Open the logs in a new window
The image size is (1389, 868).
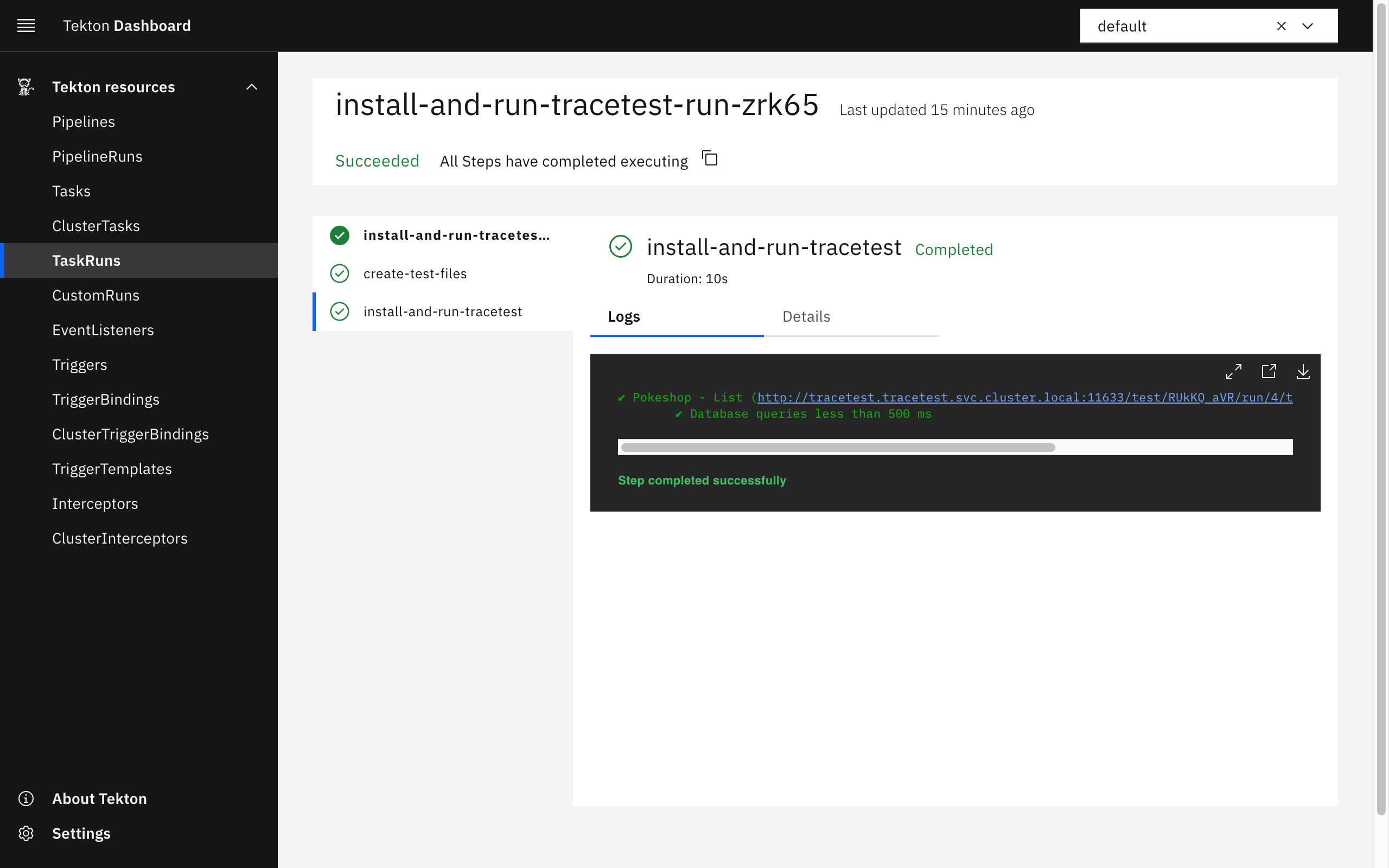click(x=1269, y=372)
